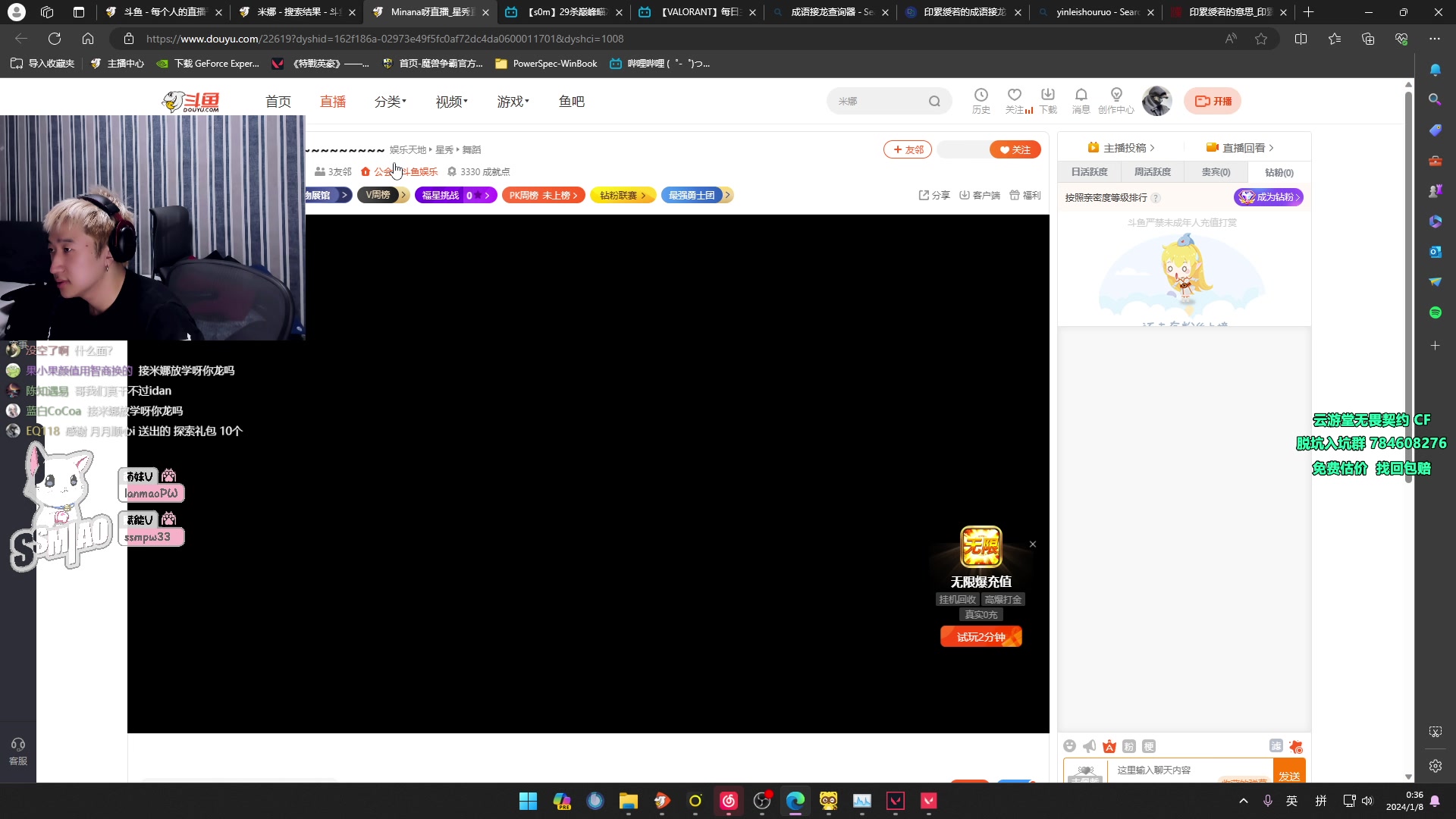Screen dimensions: 1456x819
Task: Click the 福利 gift benefits icon
Action: click(1025, 195)
